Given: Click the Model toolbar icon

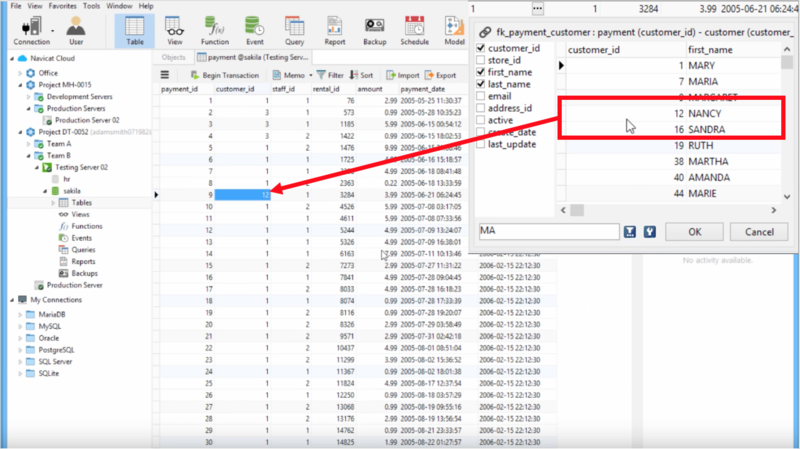Looking at the screenshot, I should click(x=454, y=31).
